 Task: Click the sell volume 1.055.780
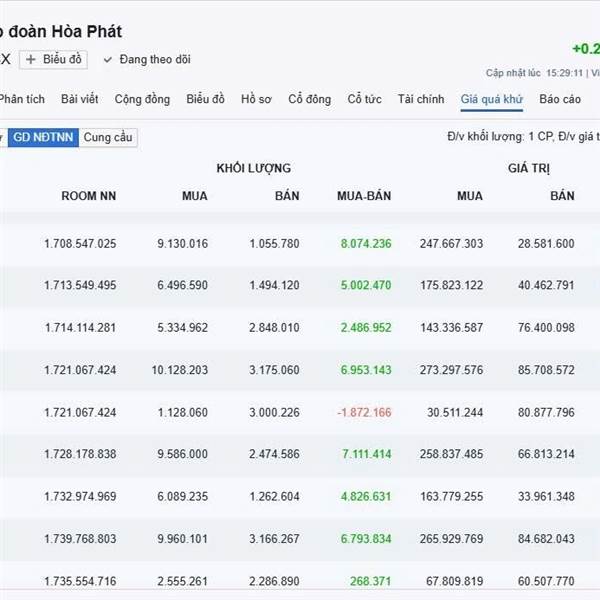click(274, 244)
